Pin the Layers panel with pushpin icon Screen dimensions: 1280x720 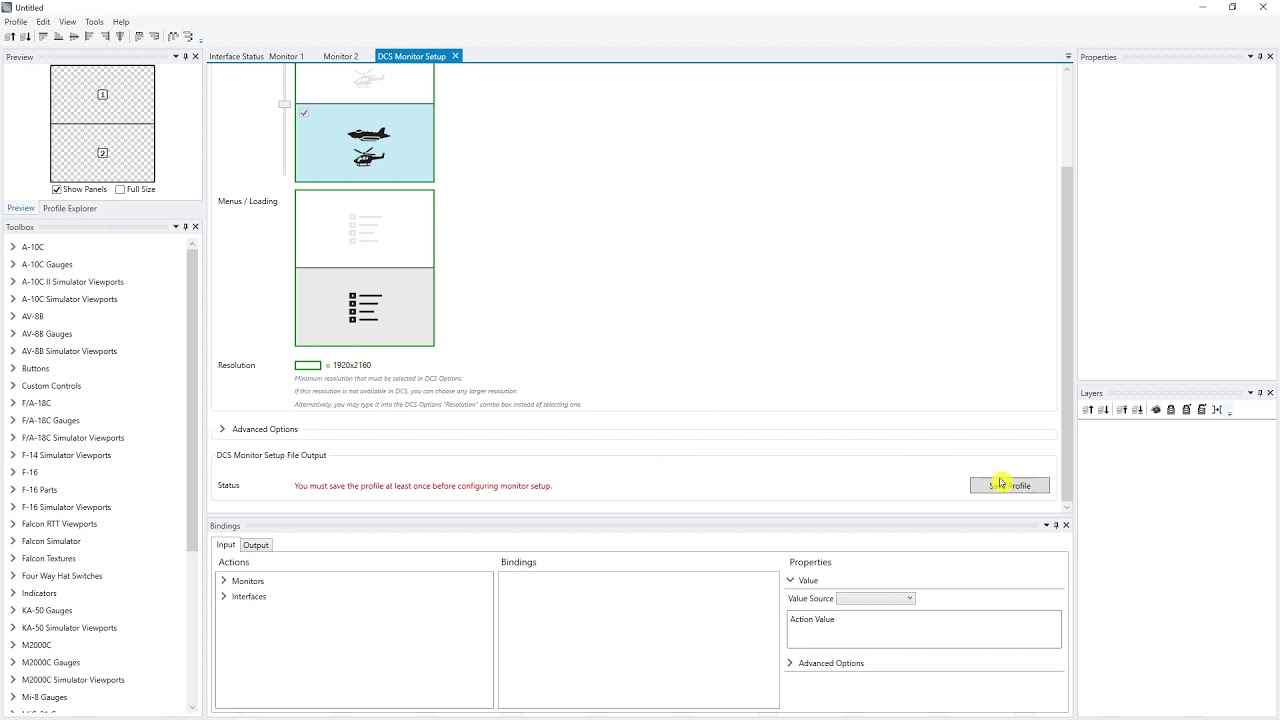coord(1260,393)
